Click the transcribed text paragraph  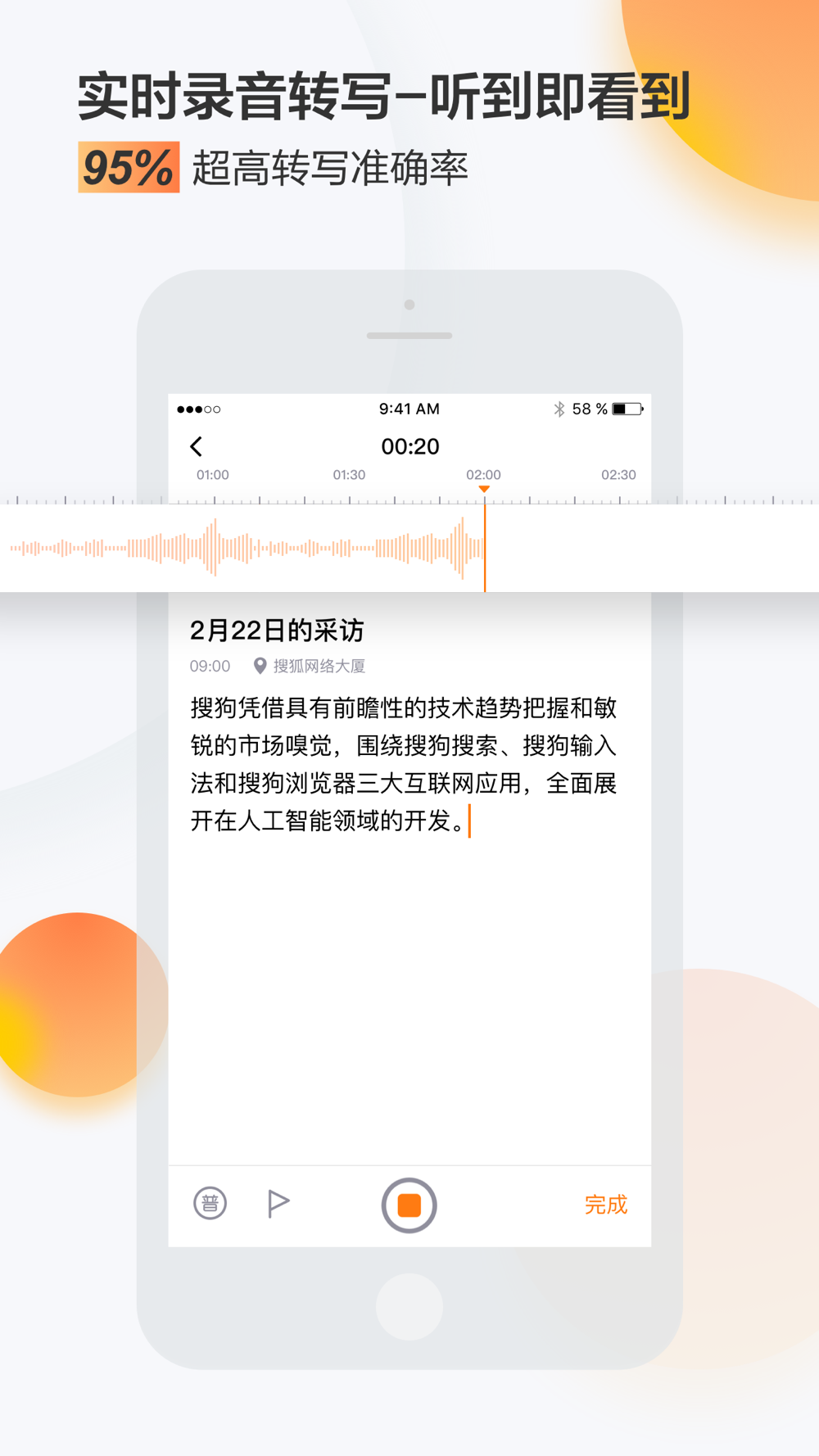(x=404, y=764)
